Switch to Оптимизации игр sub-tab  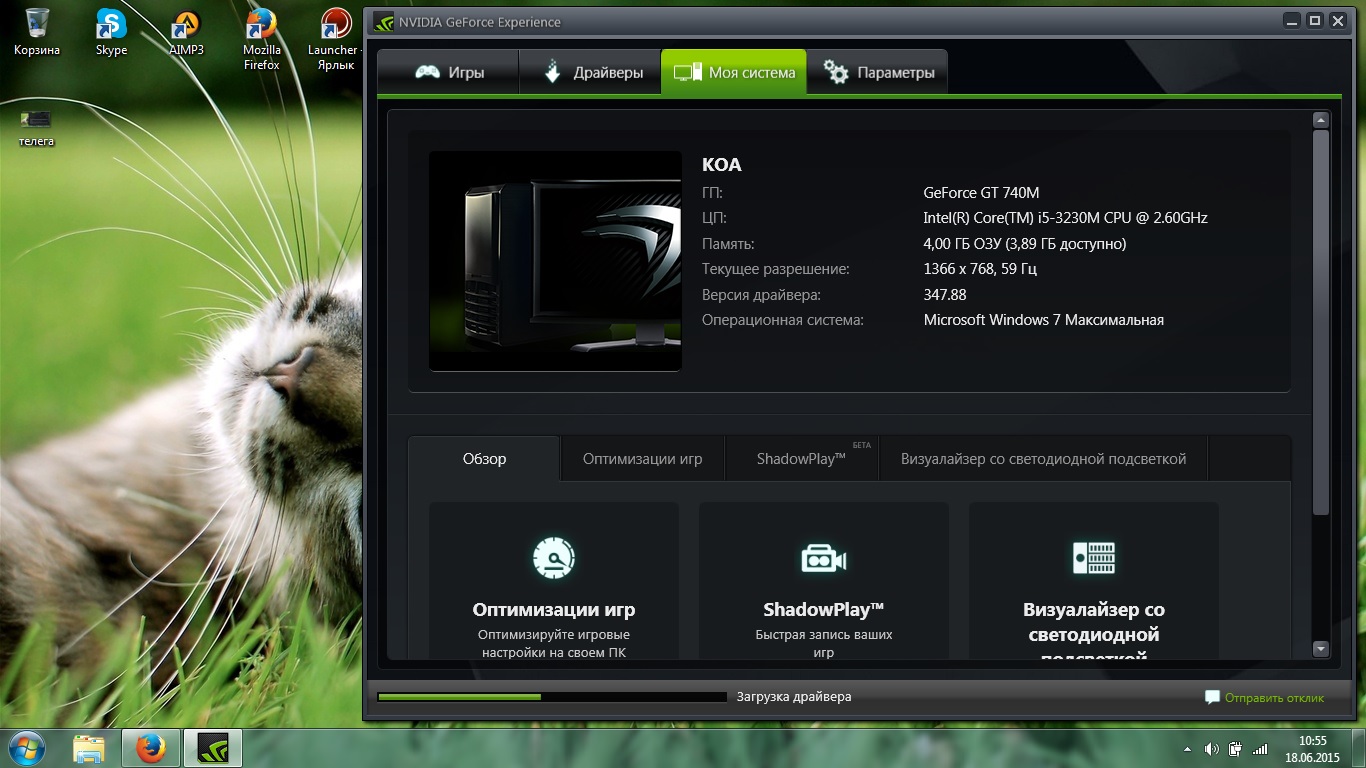[x=643, y=459]
